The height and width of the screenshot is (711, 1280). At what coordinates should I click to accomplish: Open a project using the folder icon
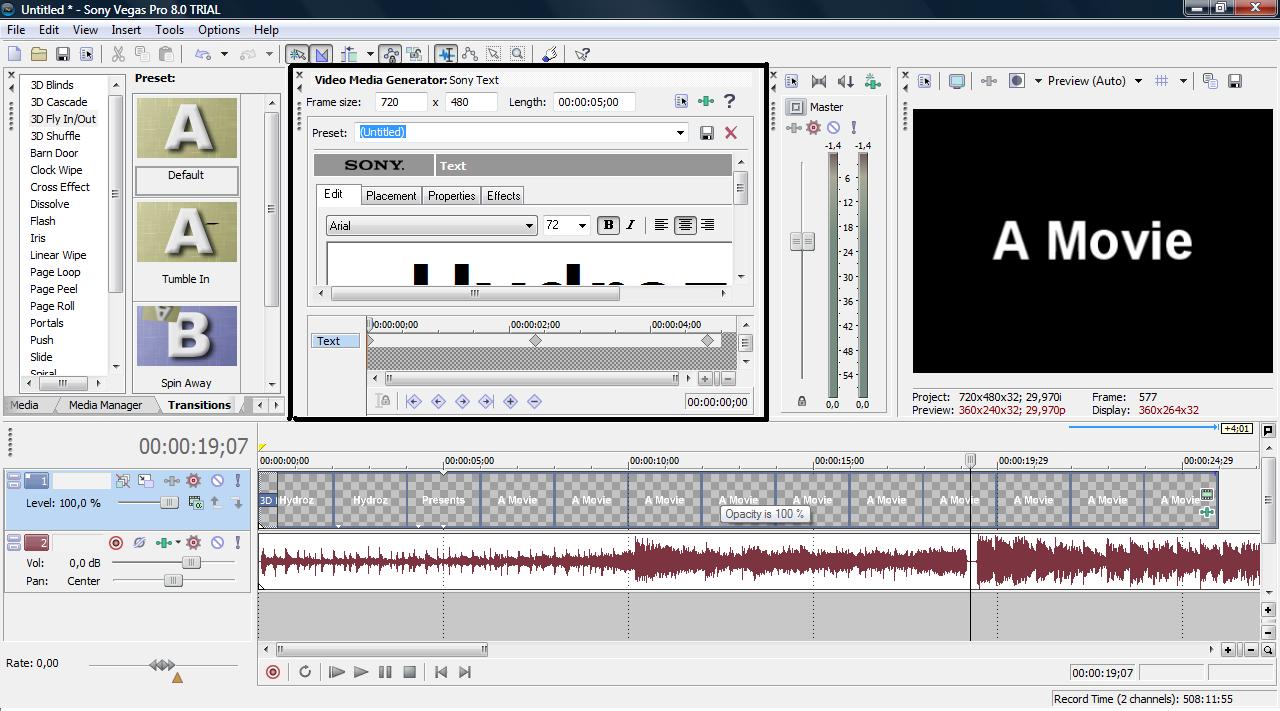click(x=39, y=54)
